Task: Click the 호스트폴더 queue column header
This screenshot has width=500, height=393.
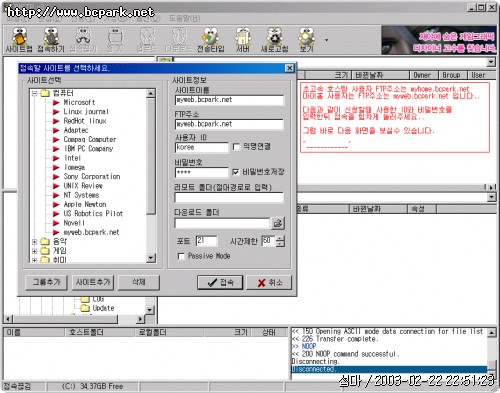Action: pos(100,332)
